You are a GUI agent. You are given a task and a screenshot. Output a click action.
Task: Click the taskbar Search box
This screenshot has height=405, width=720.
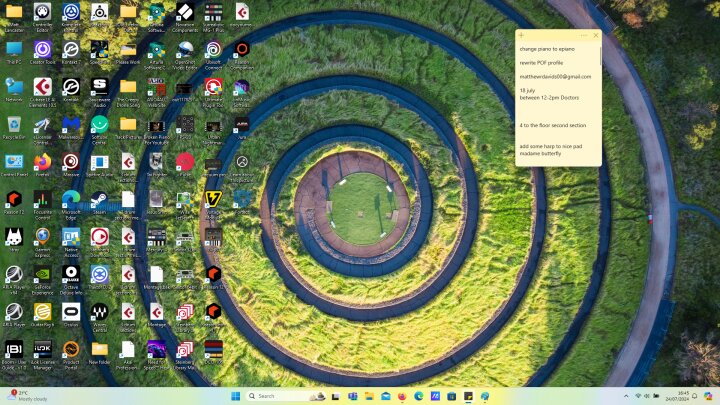(286, 396)
